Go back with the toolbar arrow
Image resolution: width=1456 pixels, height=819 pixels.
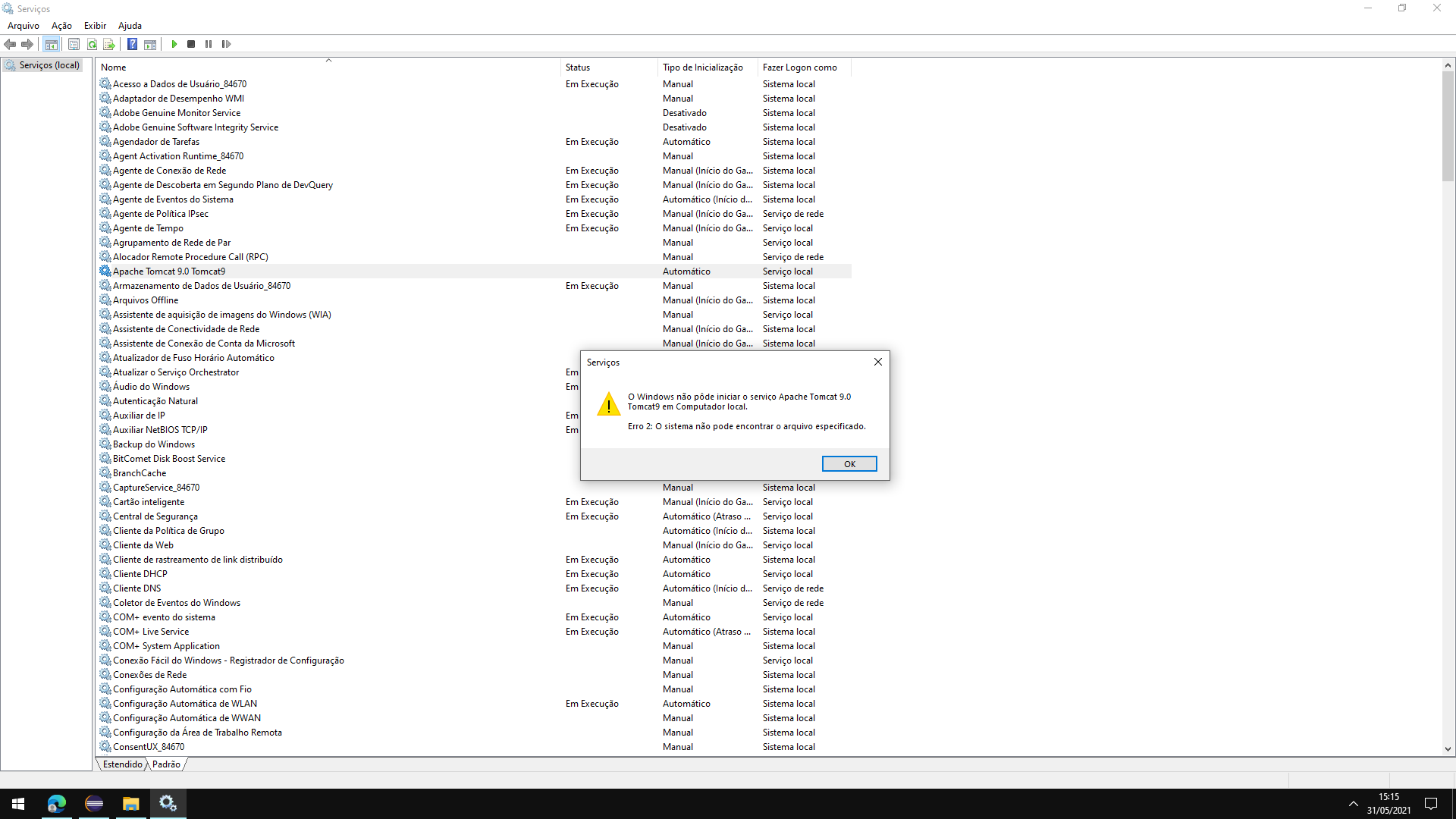click(10, 44)
